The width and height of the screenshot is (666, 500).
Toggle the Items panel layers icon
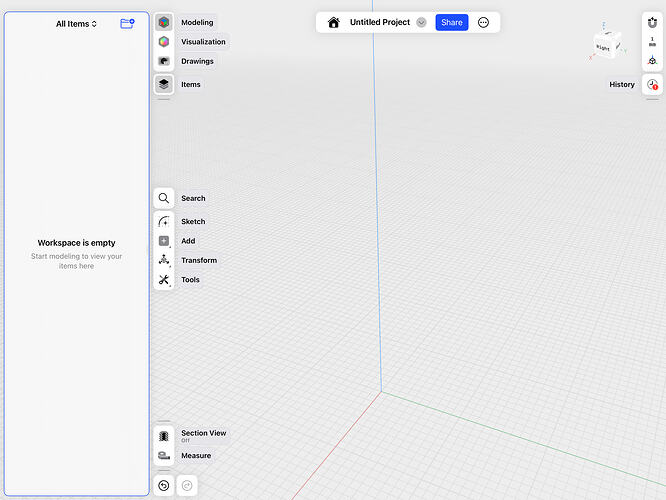coord(164,84)
